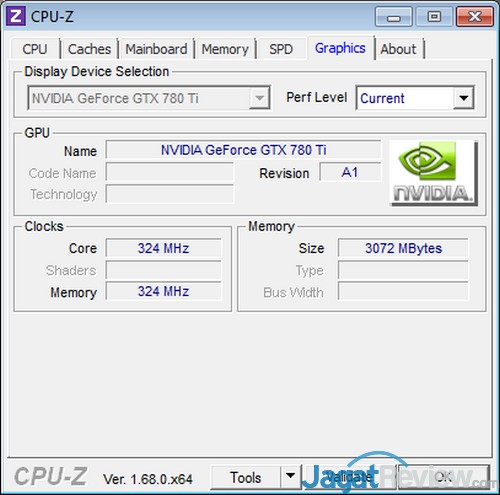
Task: Click the CPU-Z app icon in title bar
Action: [15, 16]
